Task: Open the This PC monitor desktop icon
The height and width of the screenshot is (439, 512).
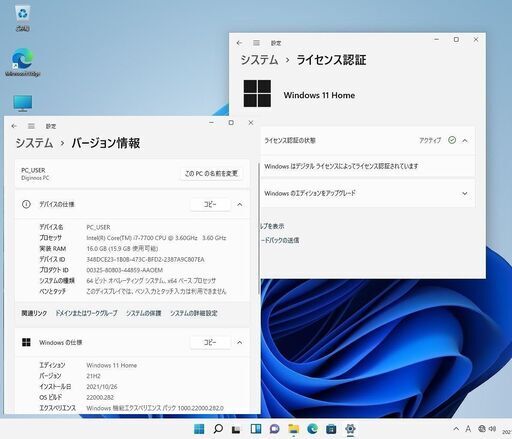Action: [x=23, y=103]
